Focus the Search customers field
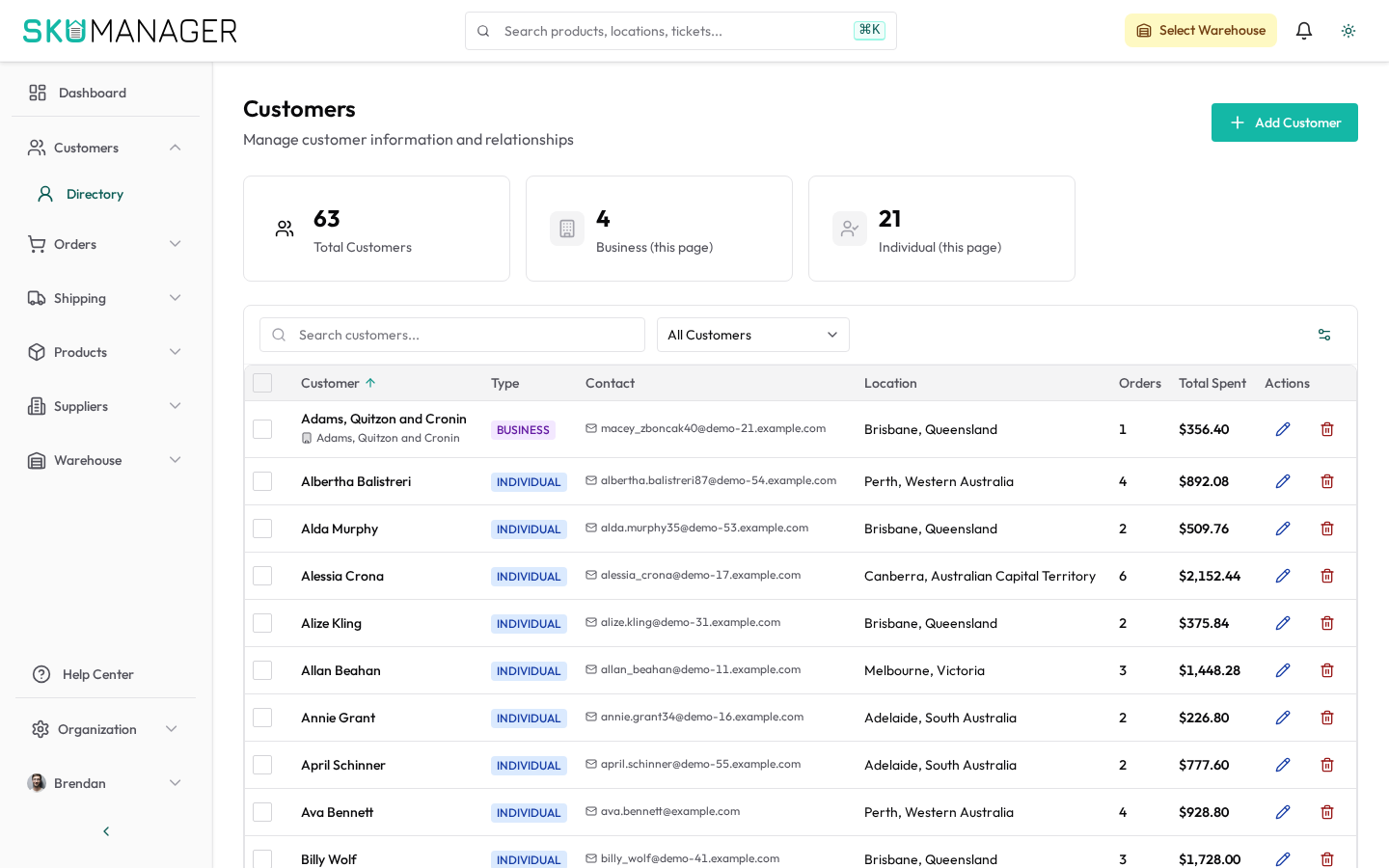The height and width of the screenshot is (868, 1389). point(452,335)
